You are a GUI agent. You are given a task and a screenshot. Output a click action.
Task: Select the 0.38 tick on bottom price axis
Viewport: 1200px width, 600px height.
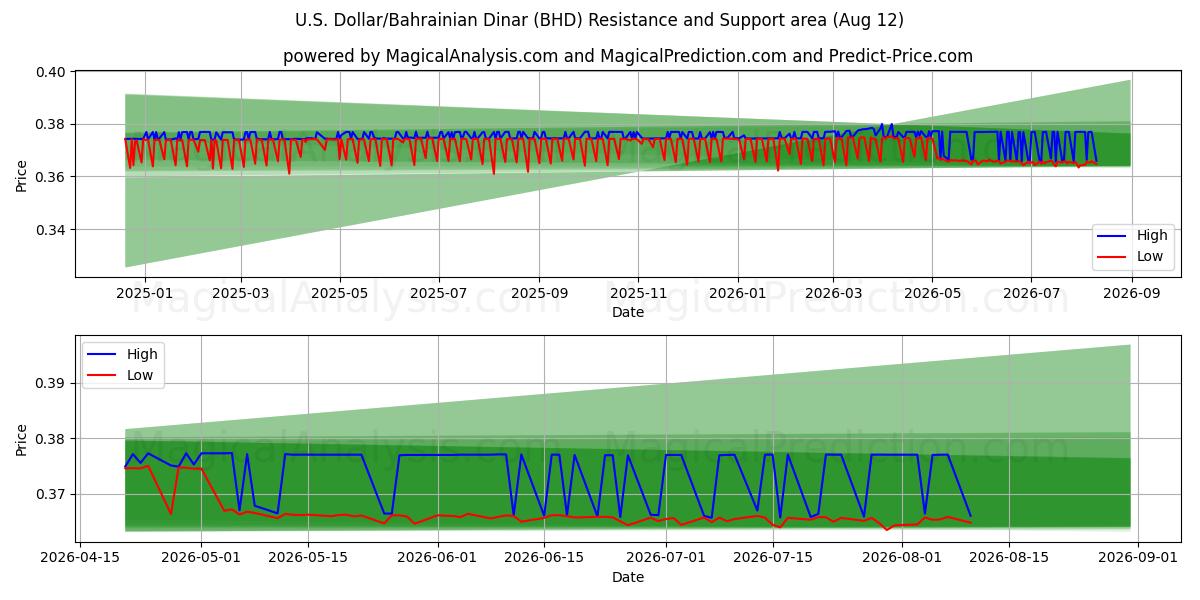[52, 439]
